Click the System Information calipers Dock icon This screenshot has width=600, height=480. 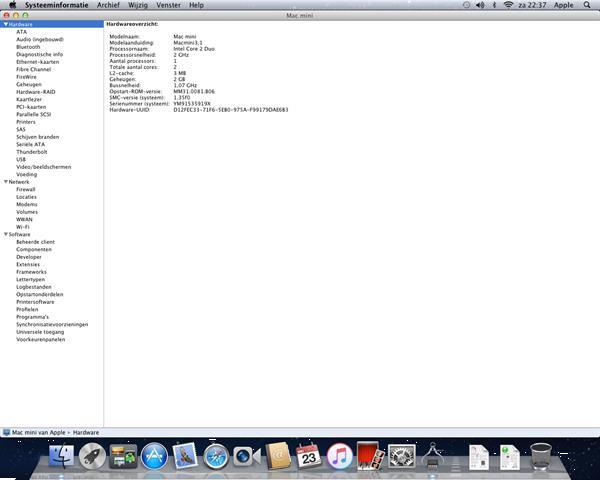[432, 456]
